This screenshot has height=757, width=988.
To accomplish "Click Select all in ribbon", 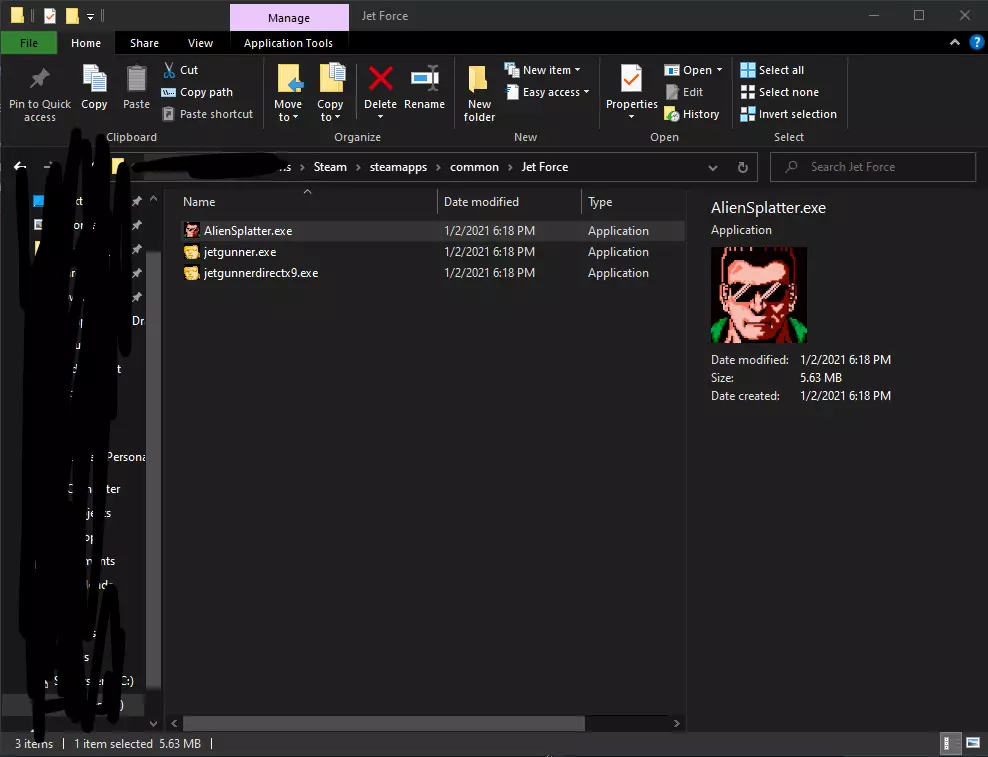I will tap(772, 70).
